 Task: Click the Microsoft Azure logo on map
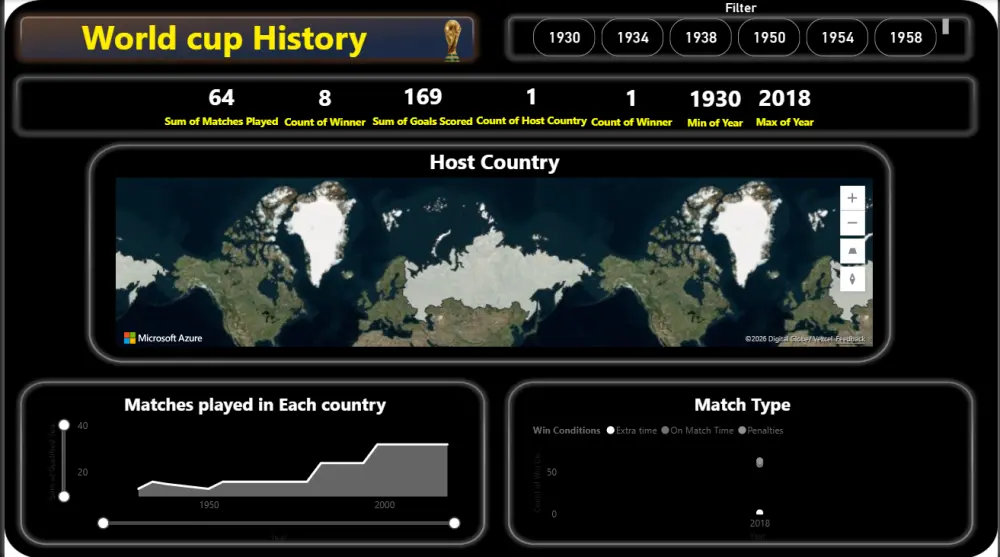pos(163,338)
